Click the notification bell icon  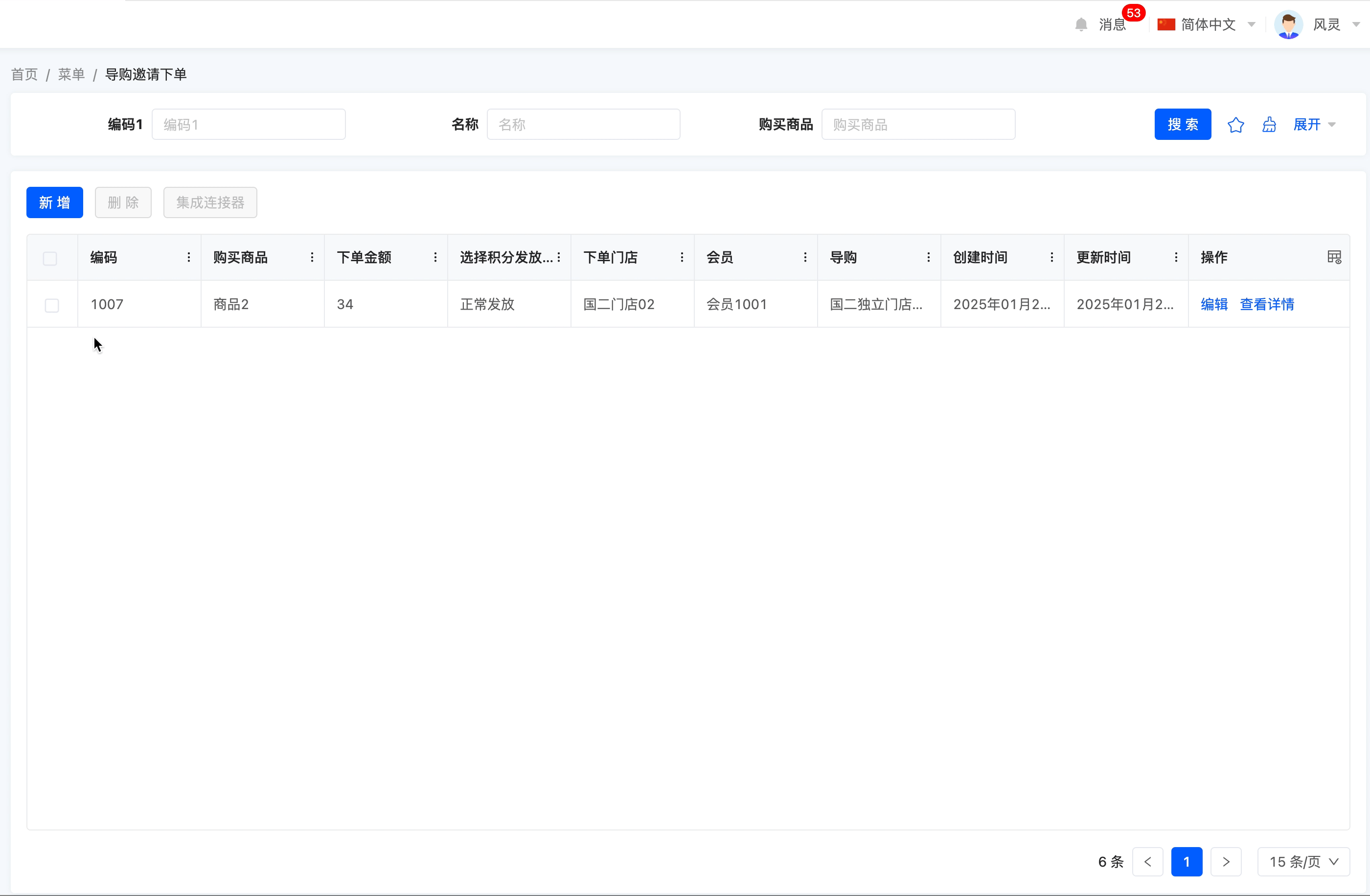point(1080,25)
